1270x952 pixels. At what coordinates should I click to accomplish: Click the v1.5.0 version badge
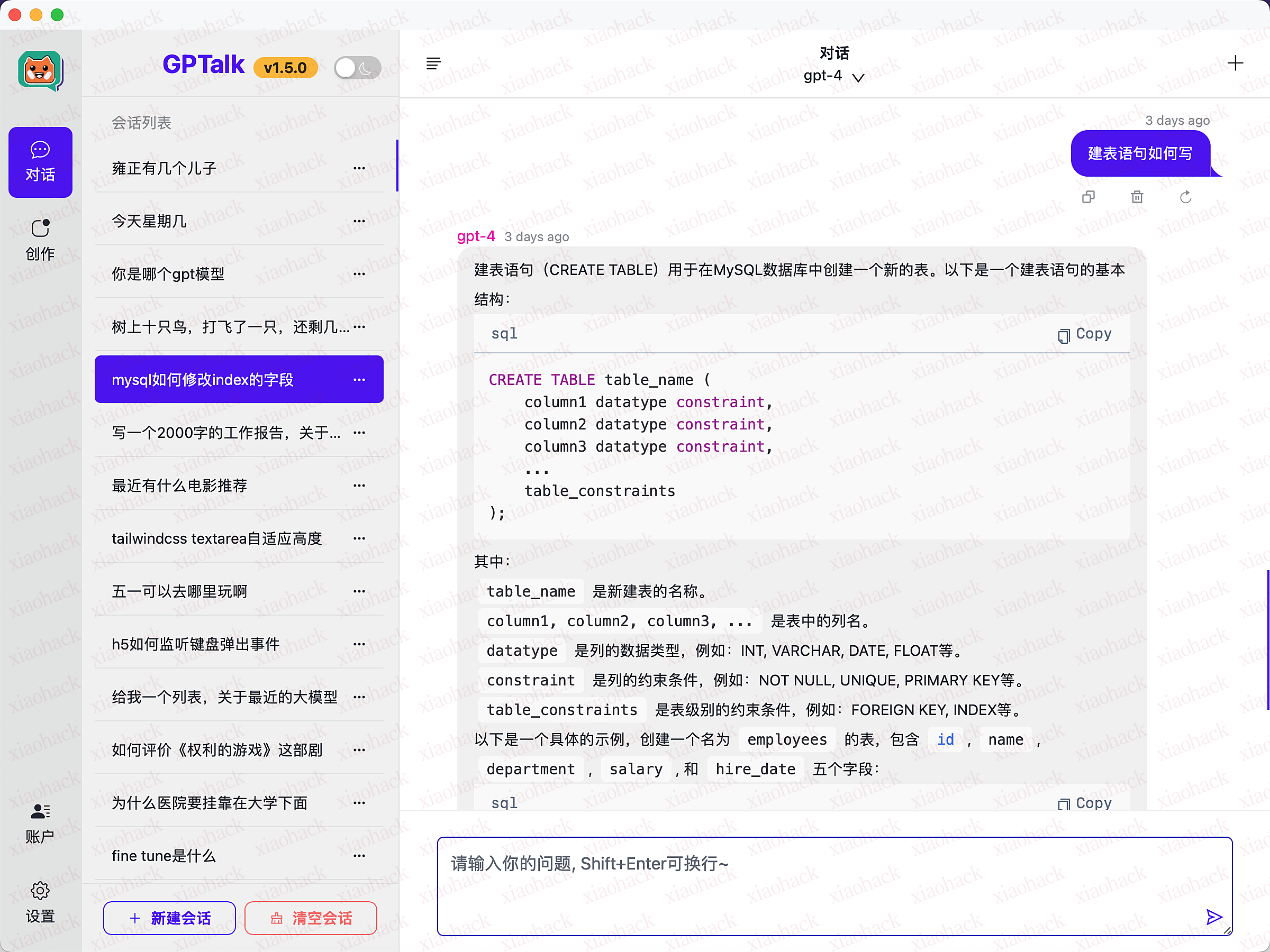(x=285, y=68)
